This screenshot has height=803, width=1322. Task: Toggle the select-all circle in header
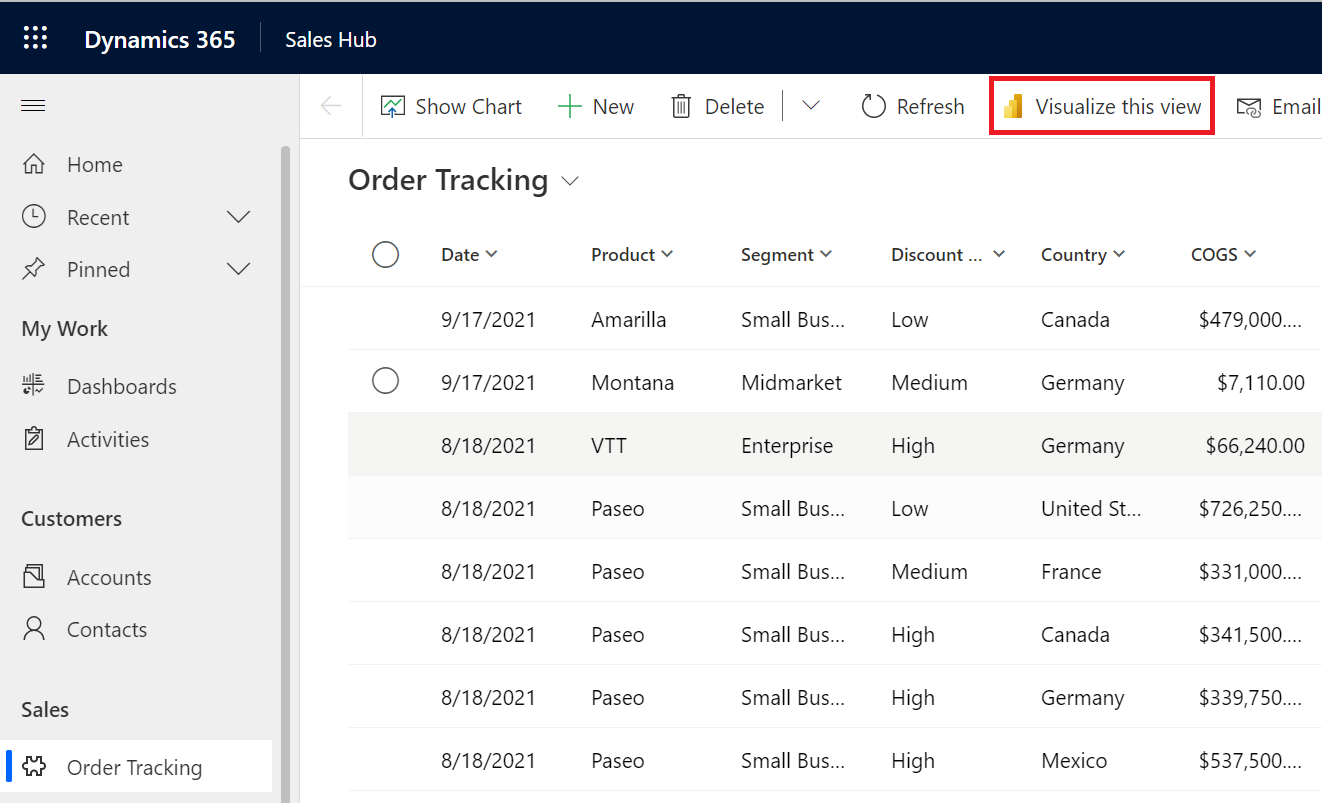pos(385,254)
